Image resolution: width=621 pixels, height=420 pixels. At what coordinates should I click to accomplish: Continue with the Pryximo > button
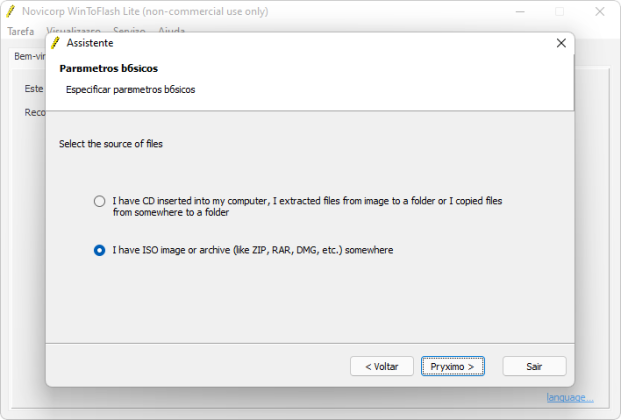[x=453, y=367]
